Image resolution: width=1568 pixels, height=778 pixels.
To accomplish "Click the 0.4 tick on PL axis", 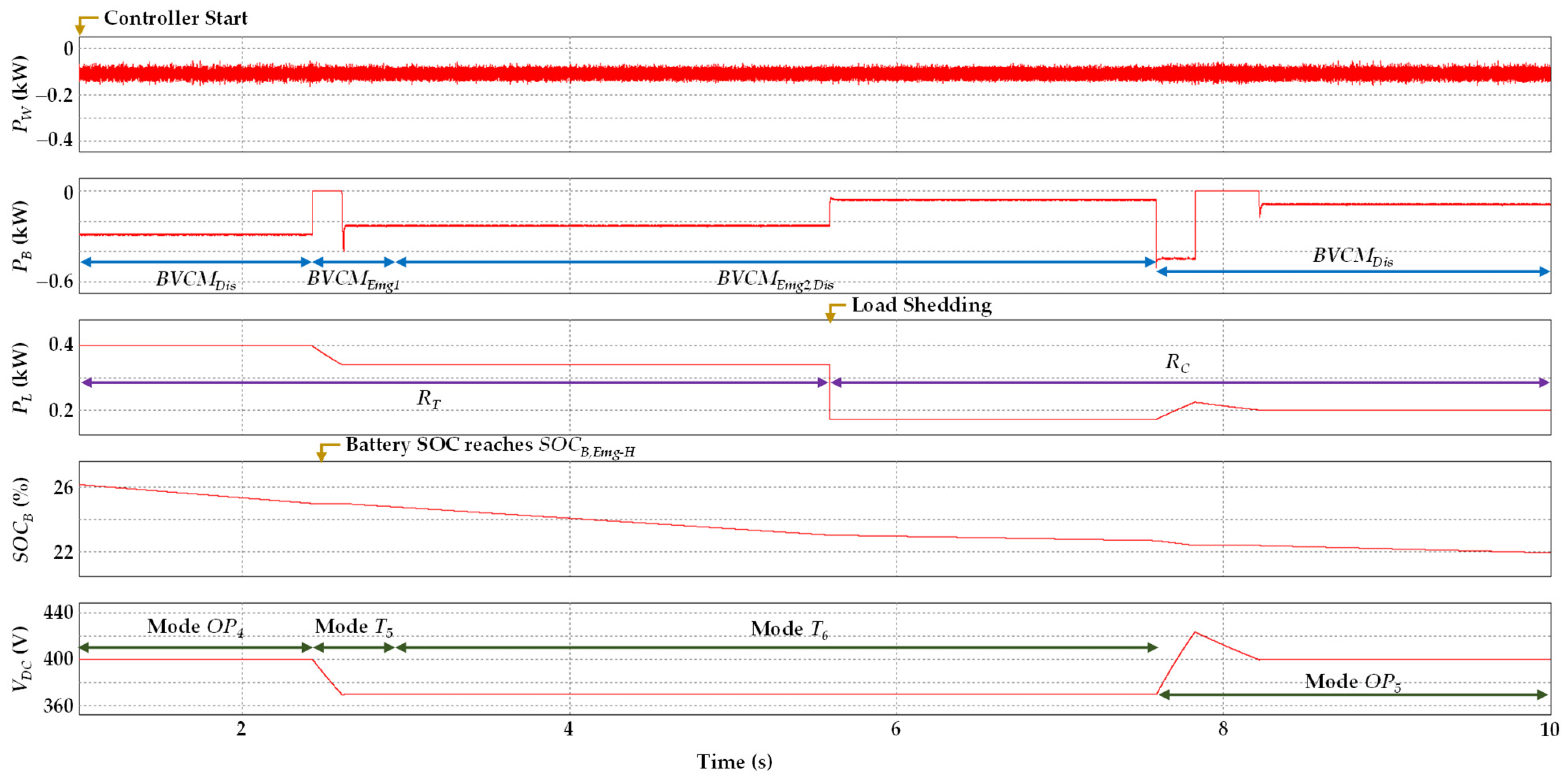I will point(61,345).
